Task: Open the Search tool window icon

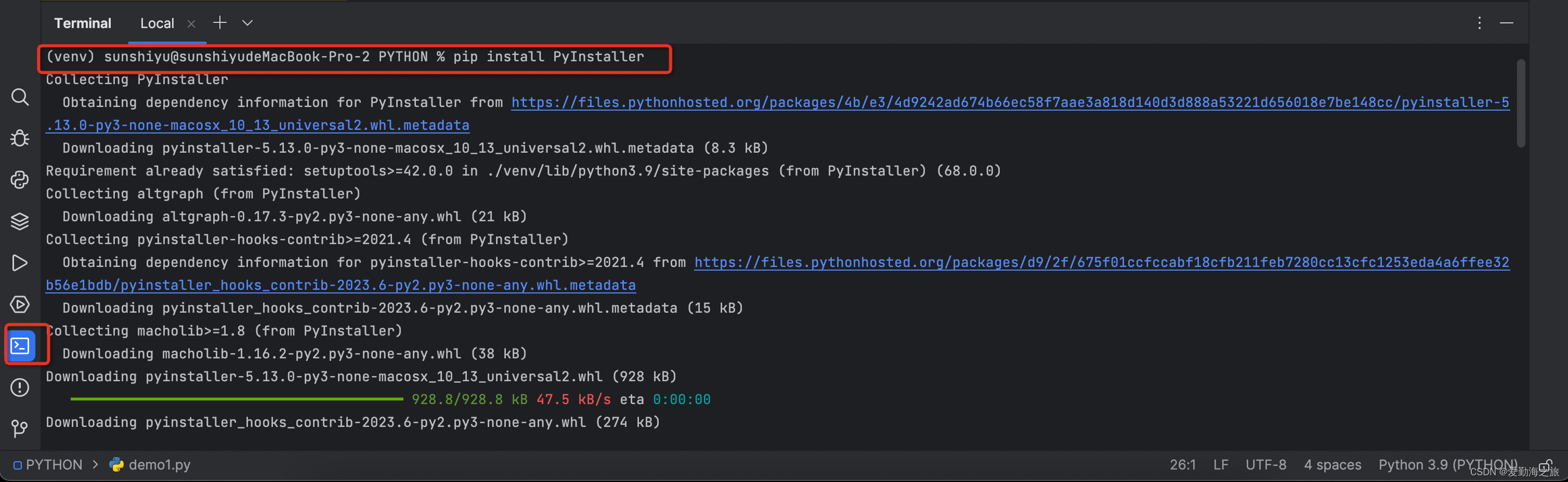Action: pos(19,97)
